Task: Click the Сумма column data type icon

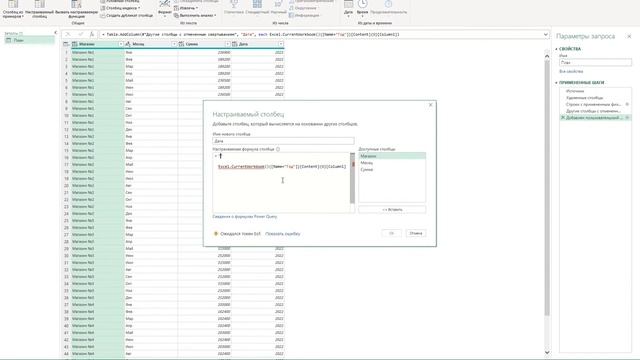Action: click(x=182, y=44)
